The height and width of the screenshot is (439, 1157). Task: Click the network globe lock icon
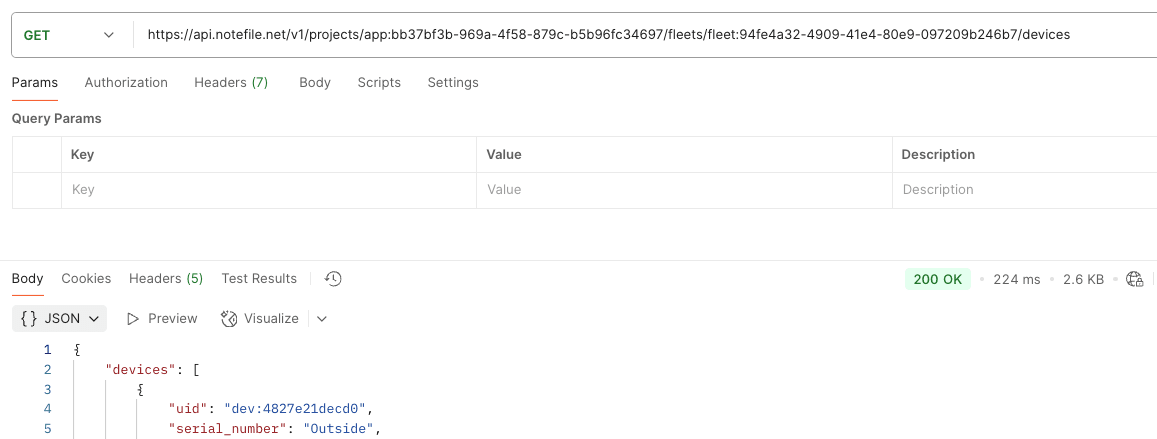(x=1135, y=279)
